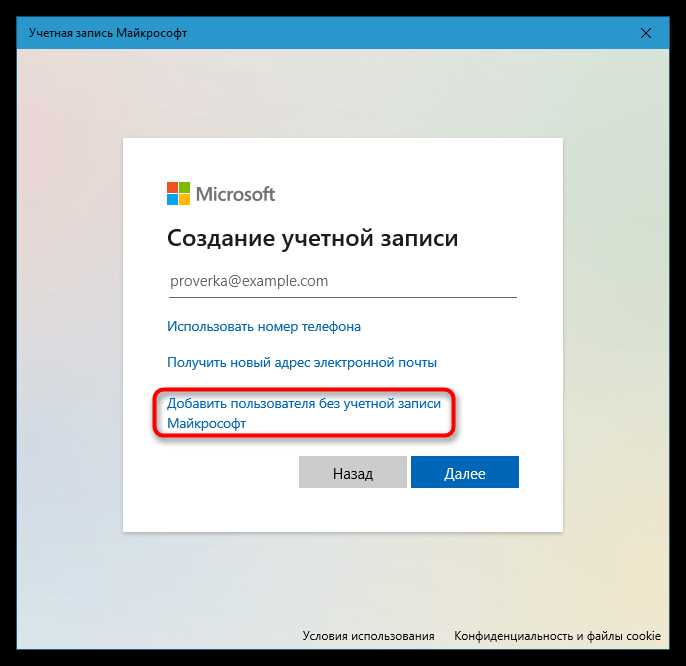The width and height of the screenshot is (686, 666).
Task: Open Конфиденциальность и файлы cookie link
Action: coord(557,636)
